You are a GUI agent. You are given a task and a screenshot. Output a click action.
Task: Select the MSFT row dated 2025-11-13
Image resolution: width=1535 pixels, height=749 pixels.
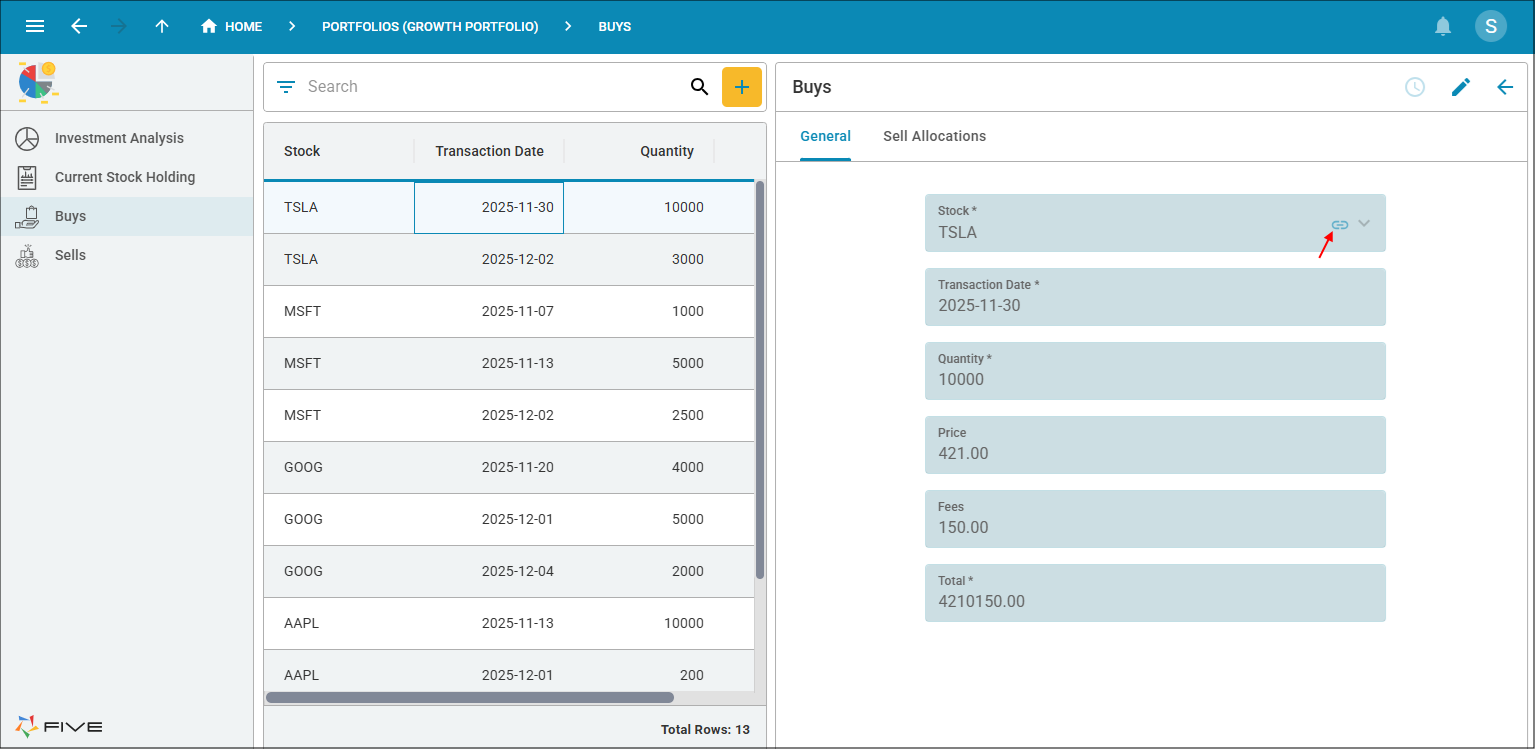coord(509,364)
